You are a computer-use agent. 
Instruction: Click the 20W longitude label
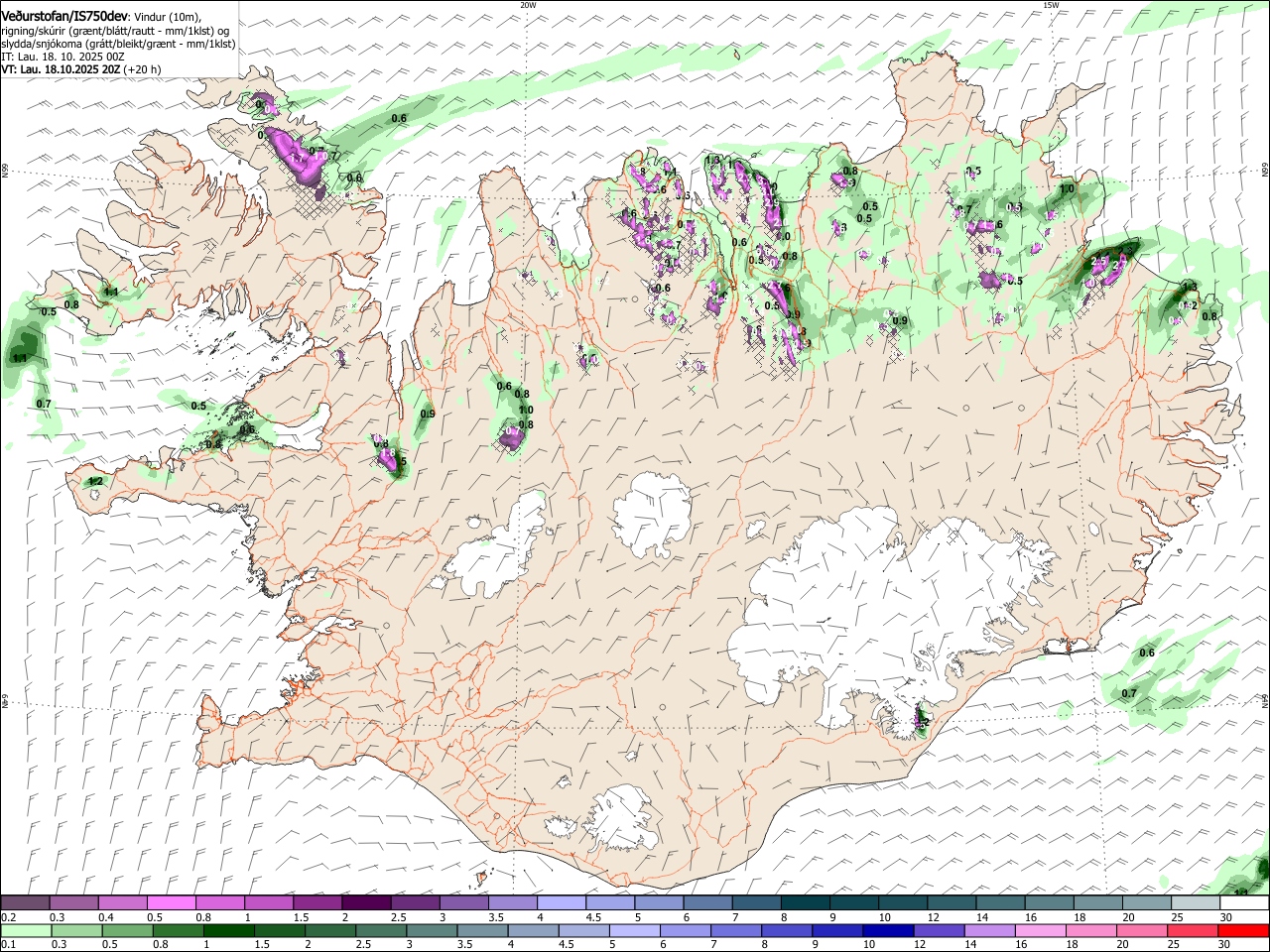point(528,5)
